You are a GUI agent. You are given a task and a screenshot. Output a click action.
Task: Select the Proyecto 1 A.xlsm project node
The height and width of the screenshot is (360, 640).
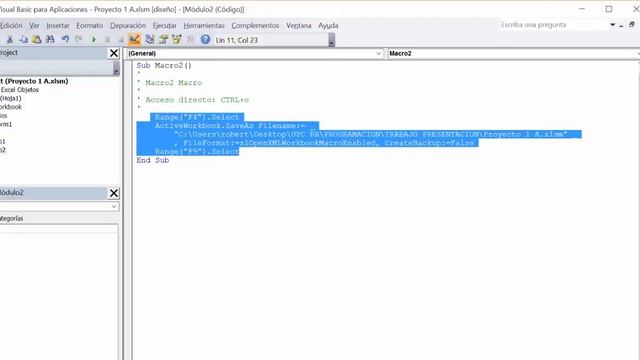pyautogui.click(x=34, y=81)
